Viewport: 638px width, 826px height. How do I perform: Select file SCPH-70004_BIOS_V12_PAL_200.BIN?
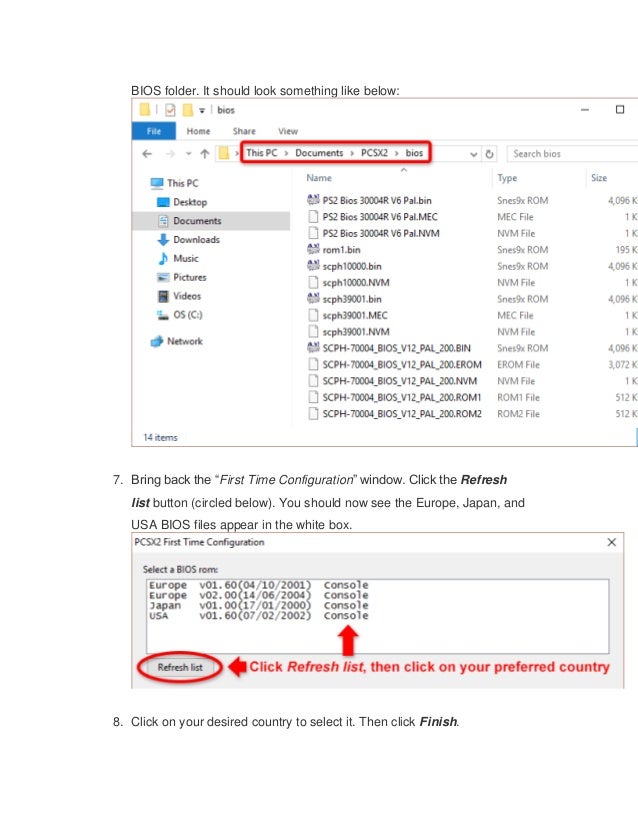tap(396, 348)
